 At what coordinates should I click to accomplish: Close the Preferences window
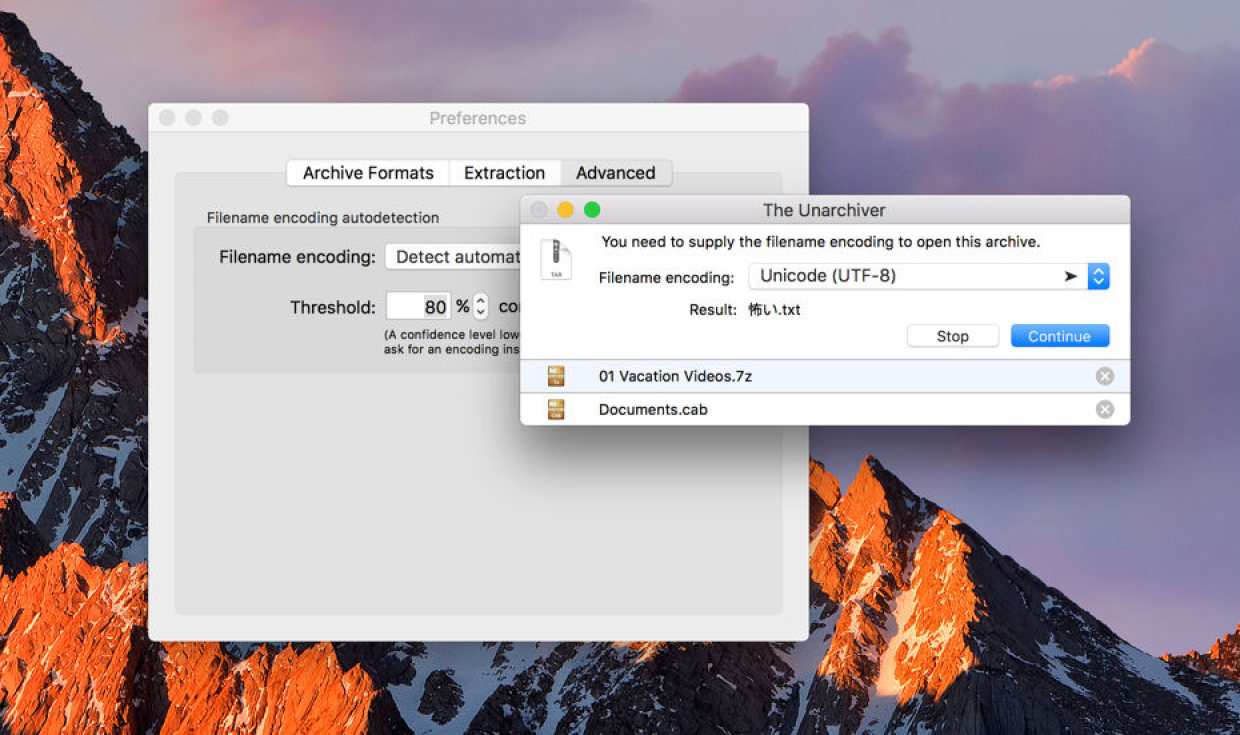coord(167,118)
